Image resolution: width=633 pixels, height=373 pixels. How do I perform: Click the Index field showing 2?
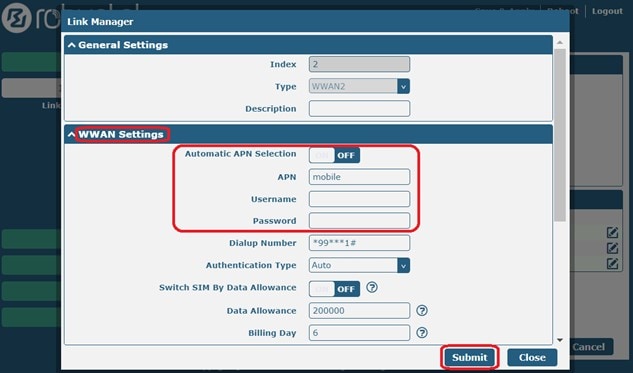coord(359,64)
